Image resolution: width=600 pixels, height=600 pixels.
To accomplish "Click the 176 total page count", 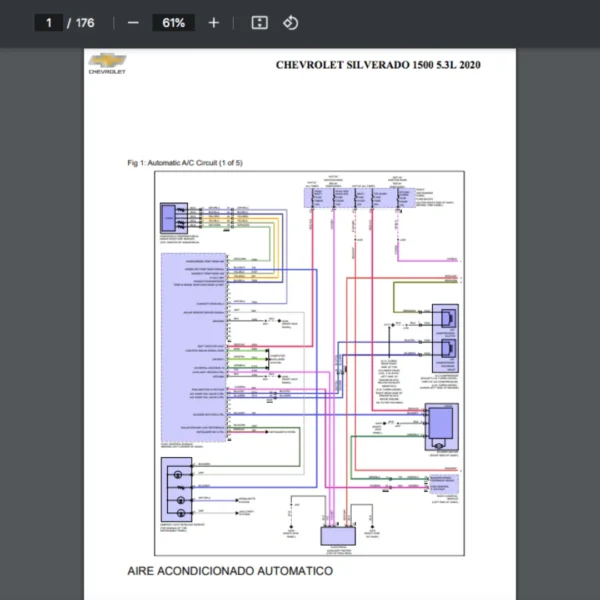I will coord(85,22).
